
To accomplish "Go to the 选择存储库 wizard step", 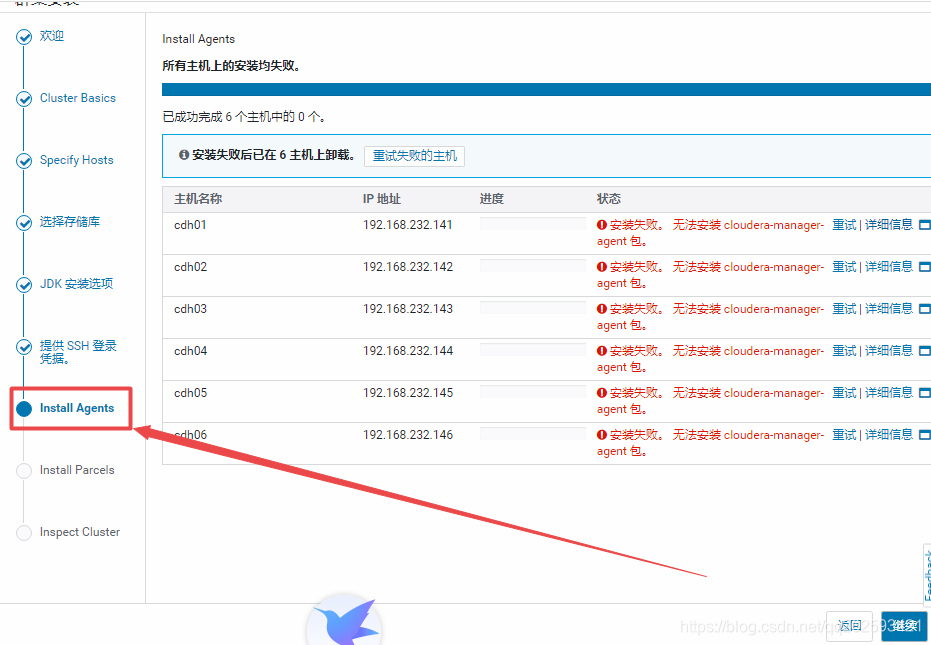I will pyautogui.click(x=69, y=222).
